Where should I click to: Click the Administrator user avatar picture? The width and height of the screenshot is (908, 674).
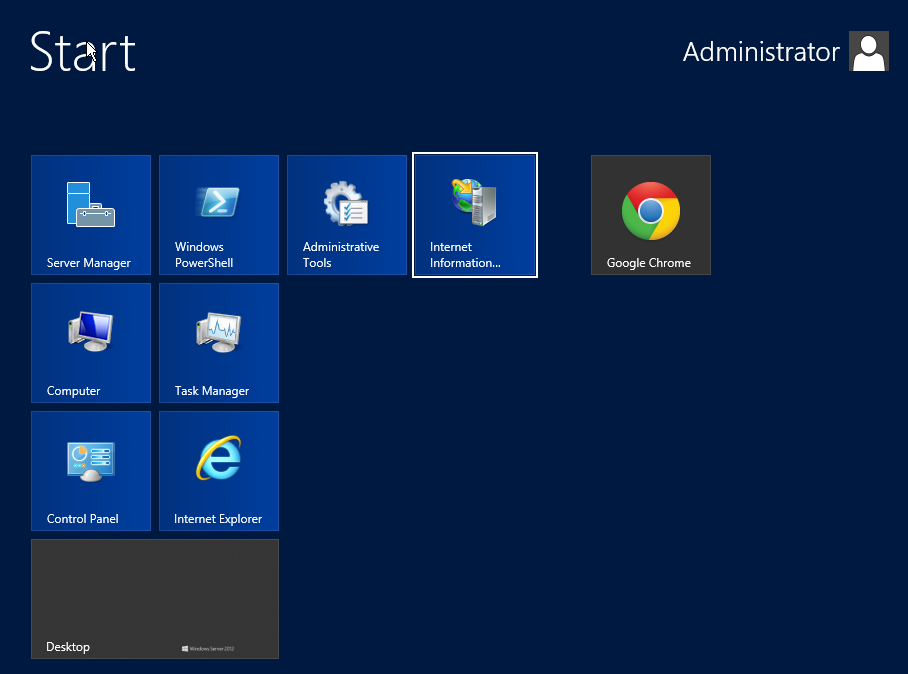868,51
